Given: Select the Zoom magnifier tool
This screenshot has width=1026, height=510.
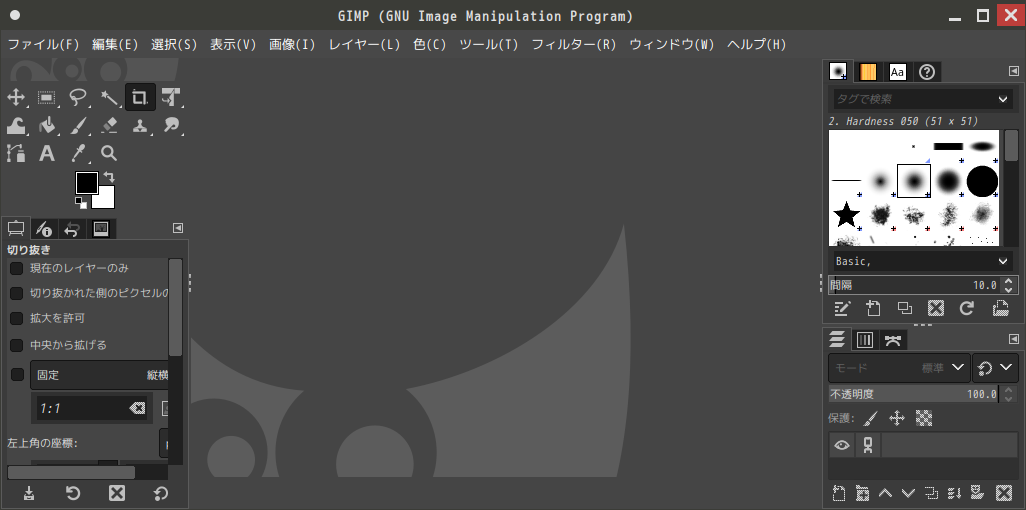Looking at the screenshot, I should [x=109, y=153].
